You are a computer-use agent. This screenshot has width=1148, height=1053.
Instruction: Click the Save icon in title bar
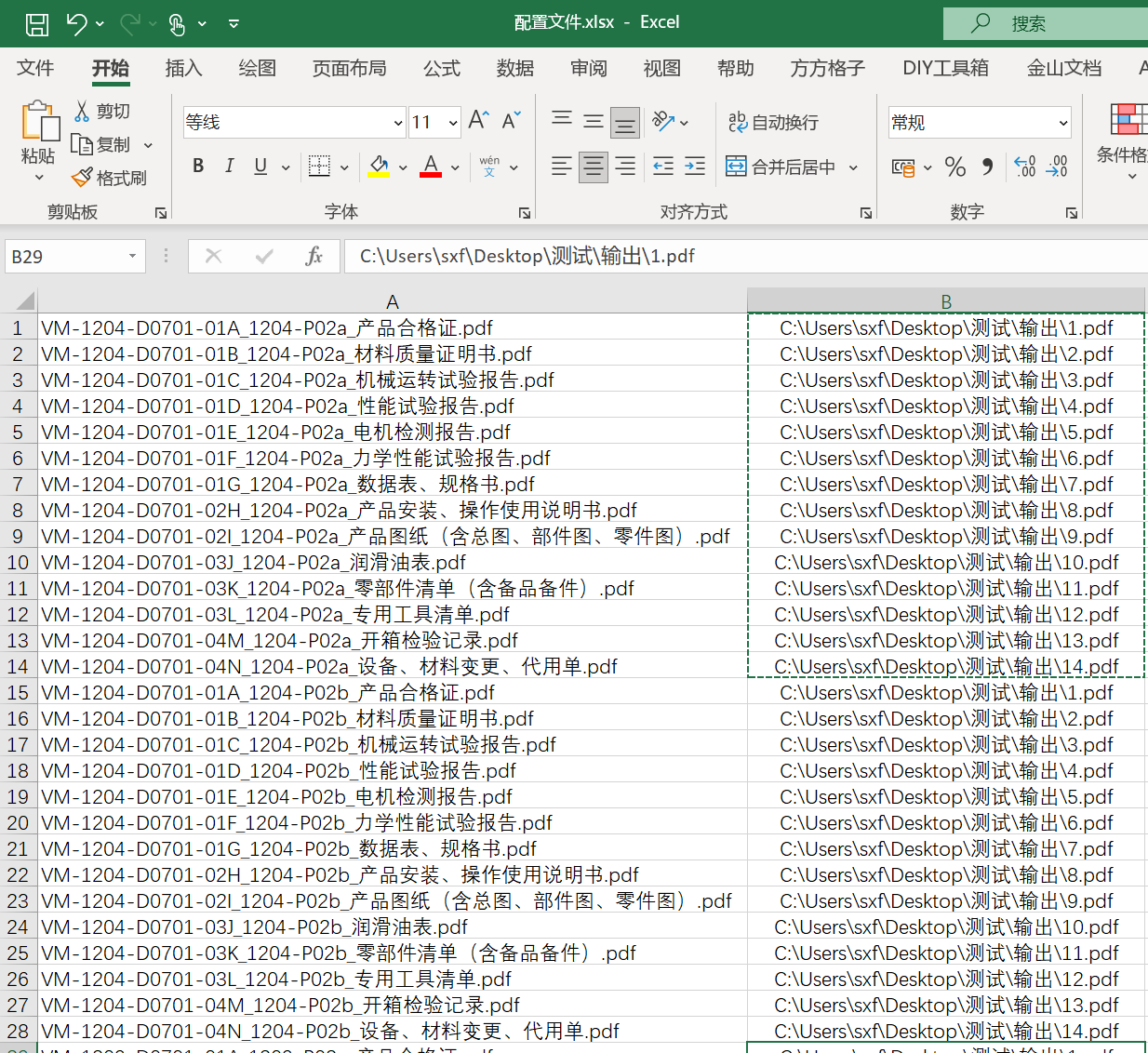(x=37, y=24)
